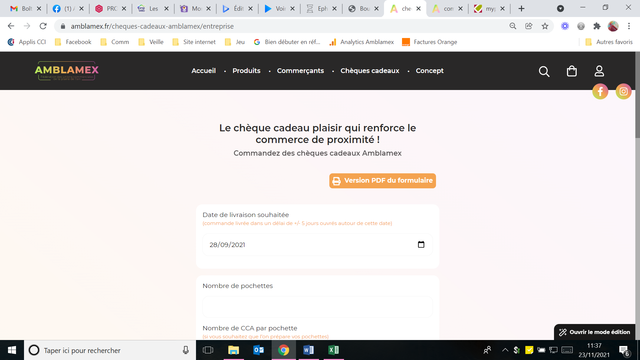Viewport: 640px width, 360px height.
Task: Open File Explorer from the taskbar
Action: (x=233, y=350)
